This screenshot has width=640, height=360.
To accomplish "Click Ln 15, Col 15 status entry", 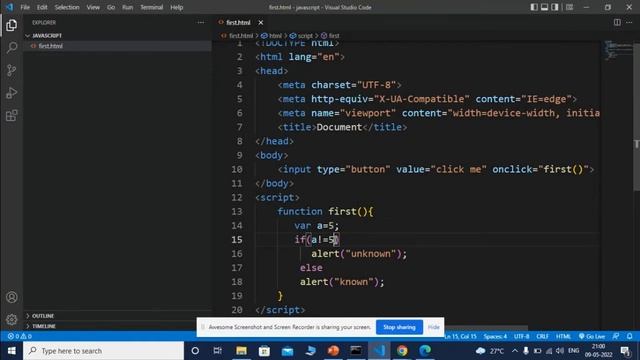I will click(460, 336).
